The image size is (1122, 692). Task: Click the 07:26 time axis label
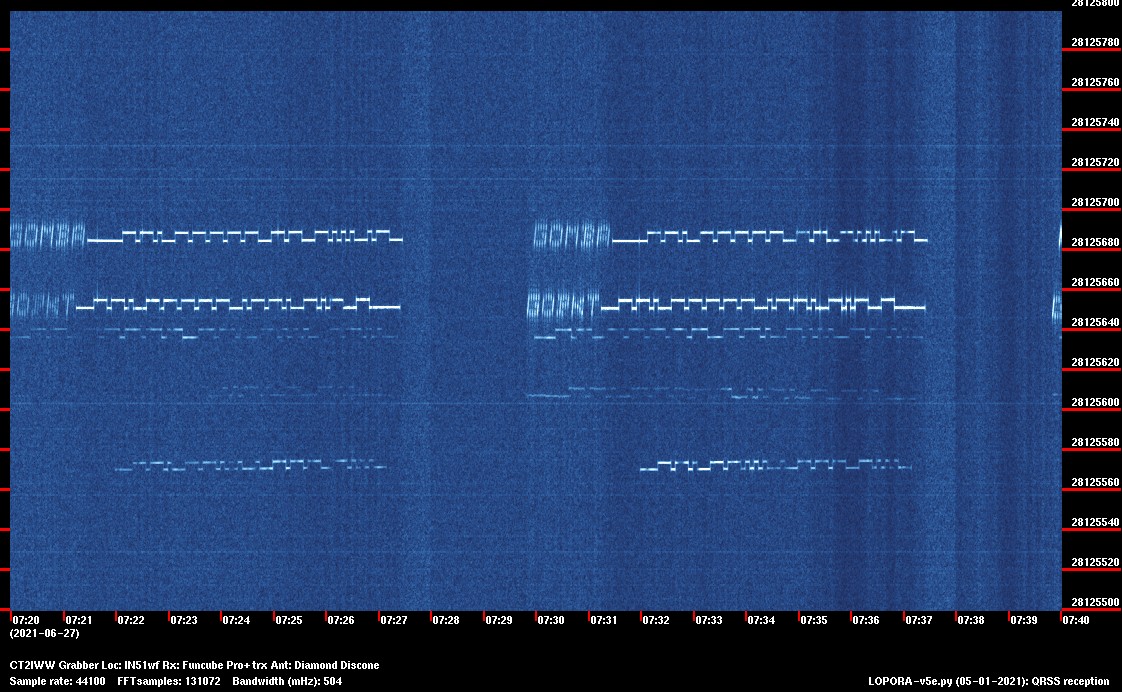click(341, 620)
